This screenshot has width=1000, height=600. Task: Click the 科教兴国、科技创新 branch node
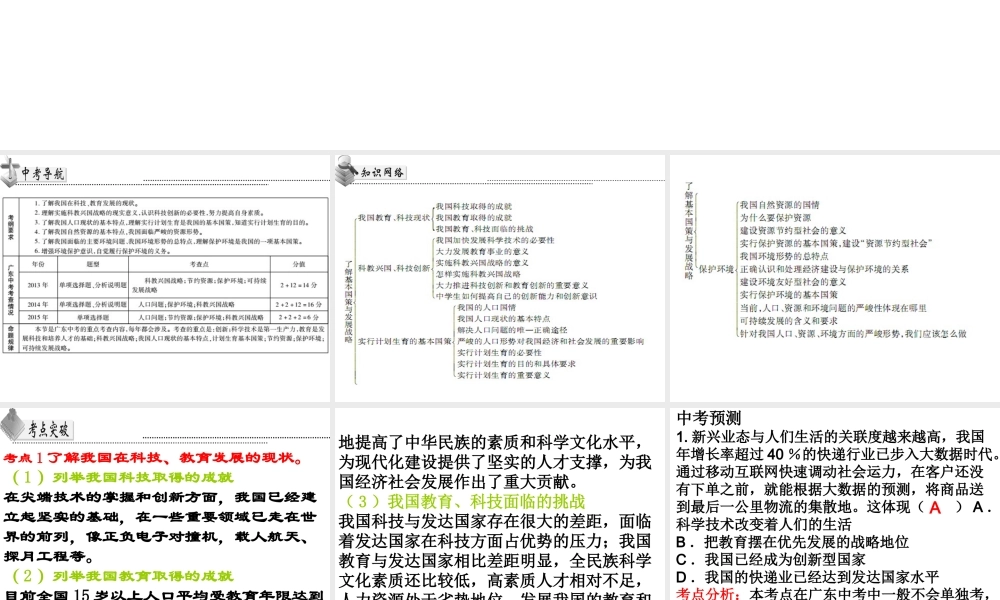[x=393, y=268]
